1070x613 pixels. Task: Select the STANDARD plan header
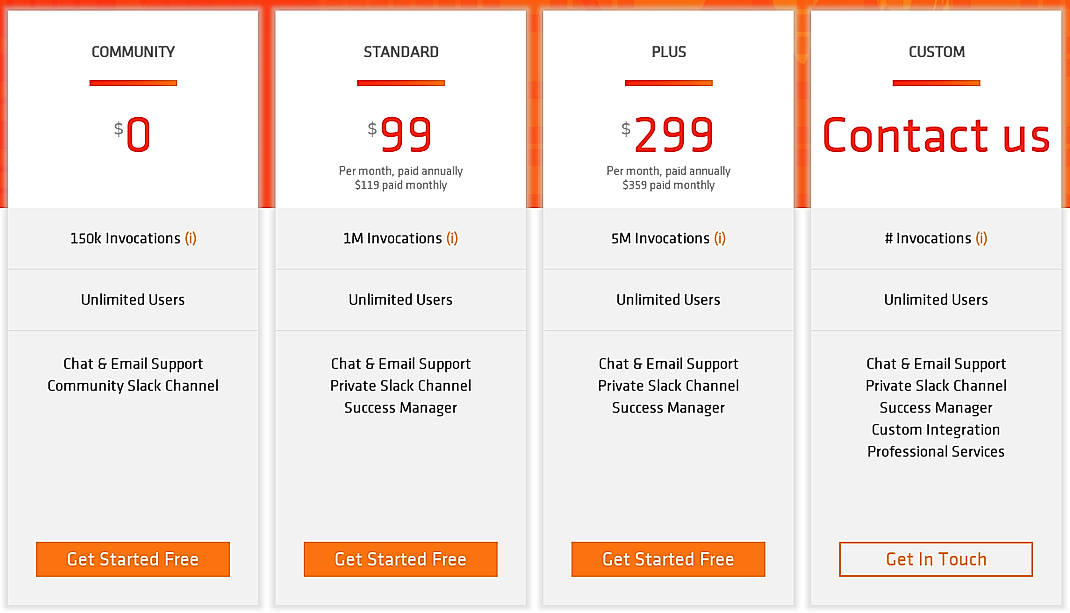[400, 51]
